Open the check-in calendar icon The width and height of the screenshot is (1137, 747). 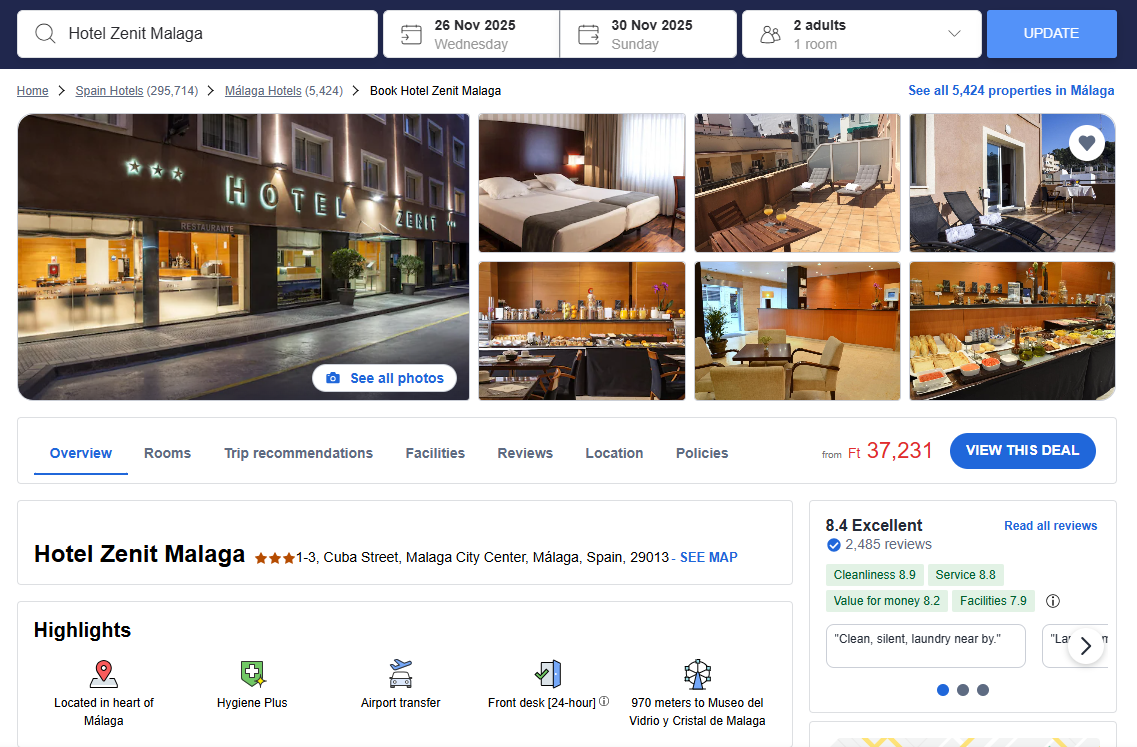(x=411, y=34)
